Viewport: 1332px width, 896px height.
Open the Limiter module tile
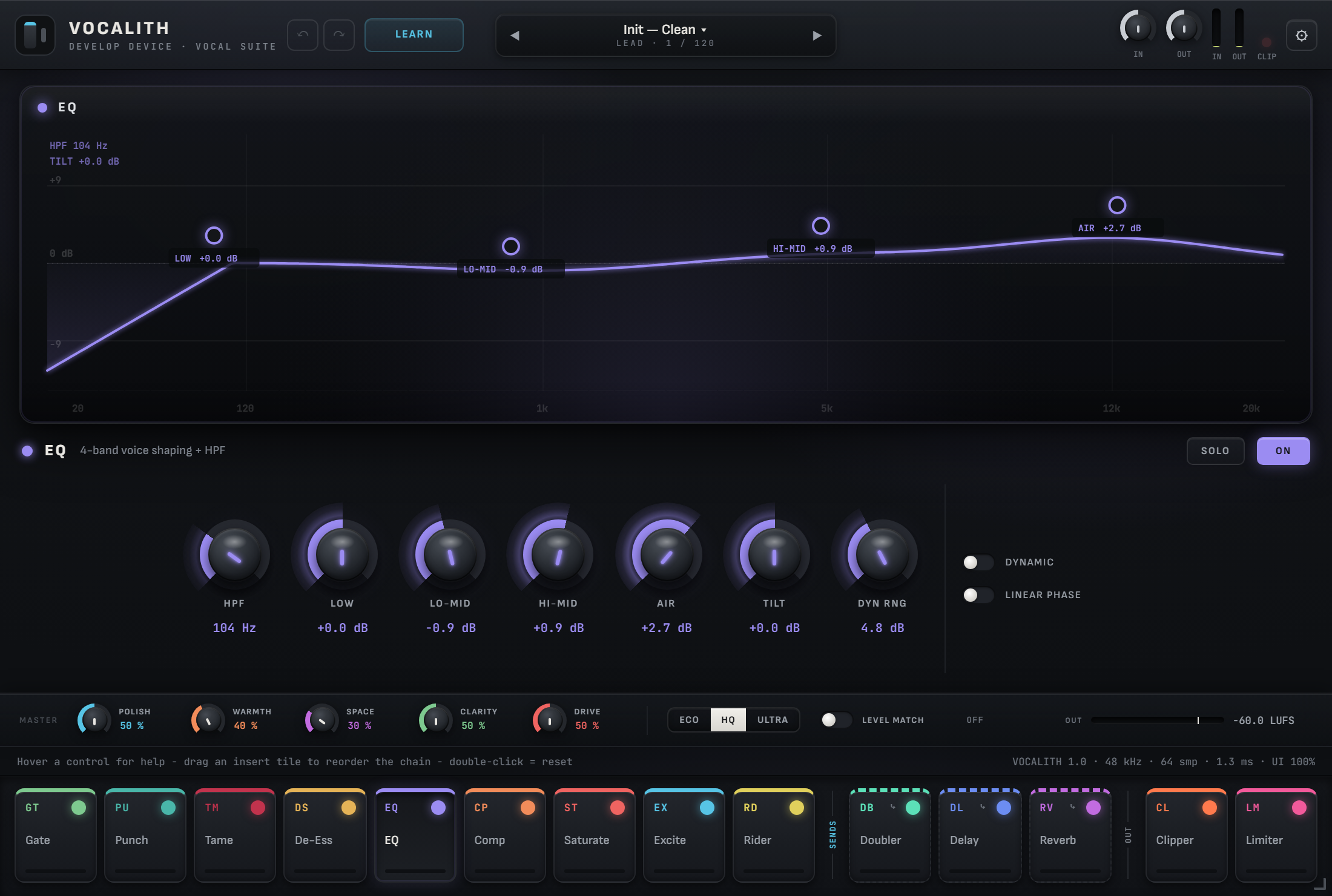coord(1276,835)
